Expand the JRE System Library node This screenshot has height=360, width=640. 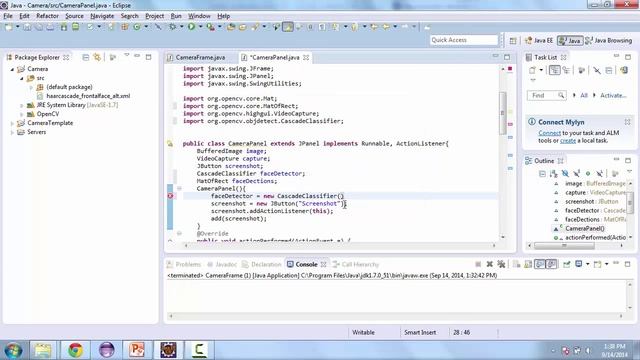tap(22, 105)
